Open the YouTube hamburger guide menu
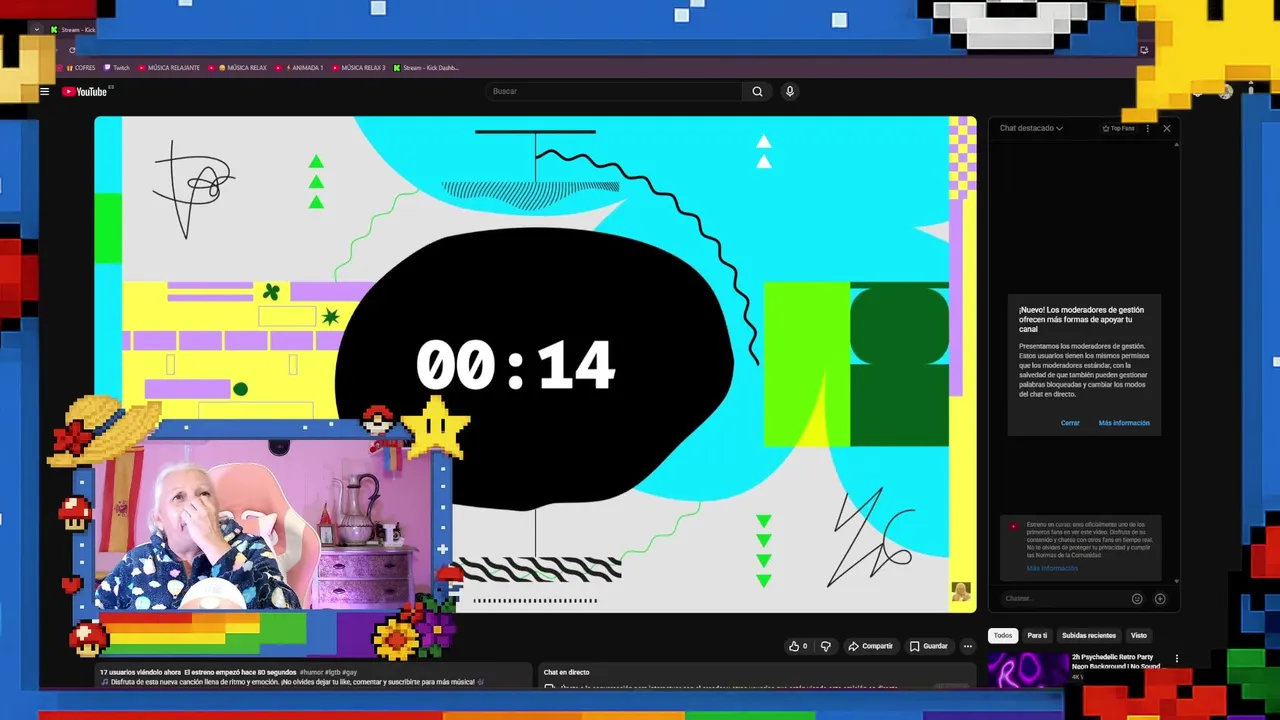This screenshot has width=1280, height=720. click(44, 91)
